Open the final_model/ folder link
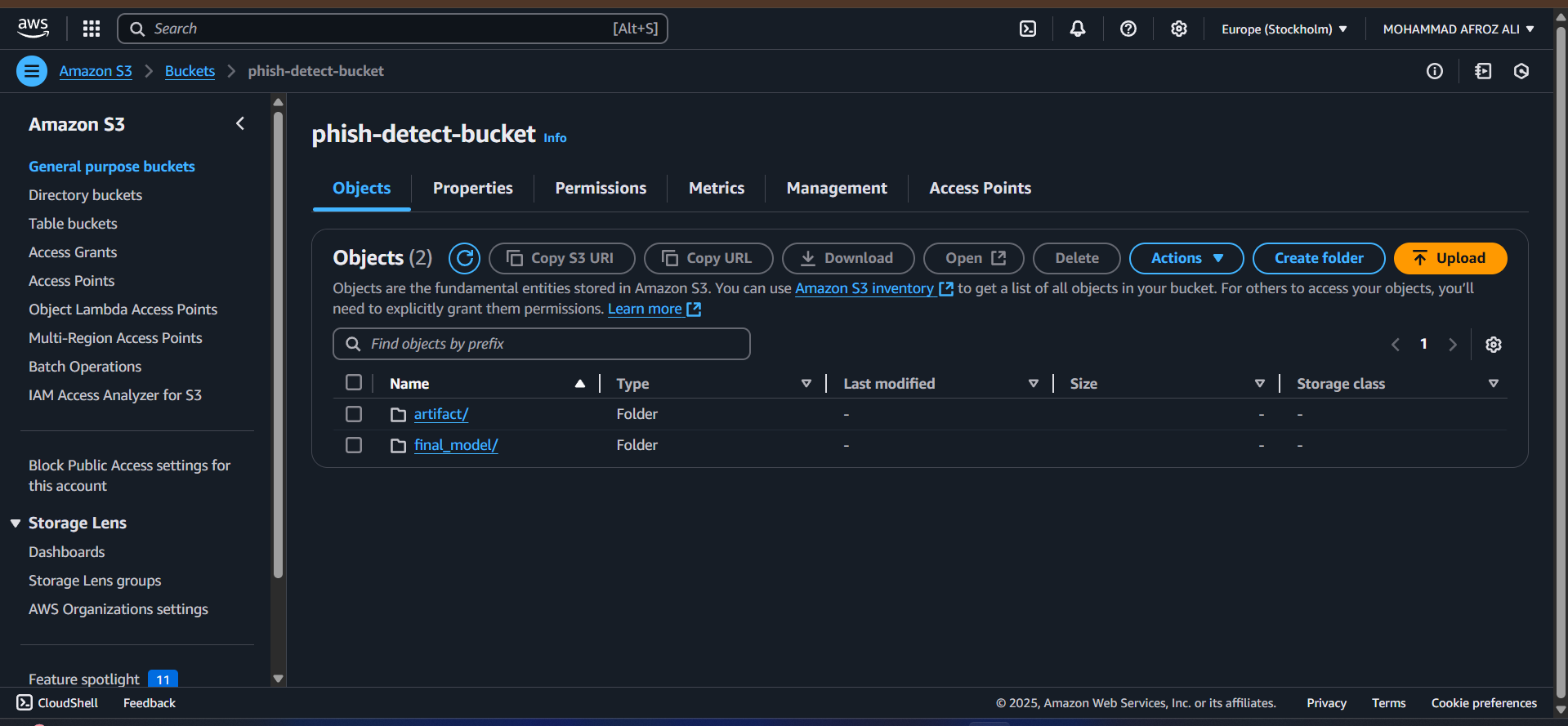 (455, 445)
